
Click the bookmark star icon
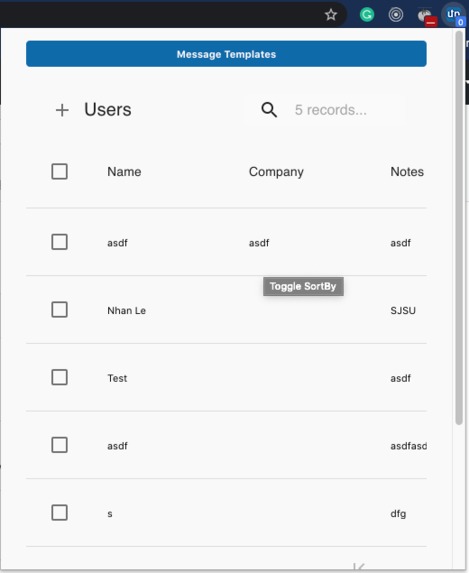pyautogui.click(x=331, y=15)
